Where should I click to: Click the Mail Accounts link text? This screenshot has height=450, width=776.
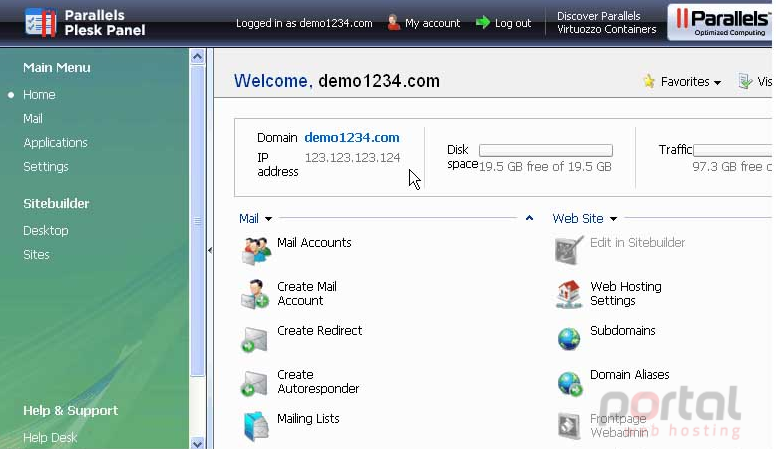[x=314, y=243]
